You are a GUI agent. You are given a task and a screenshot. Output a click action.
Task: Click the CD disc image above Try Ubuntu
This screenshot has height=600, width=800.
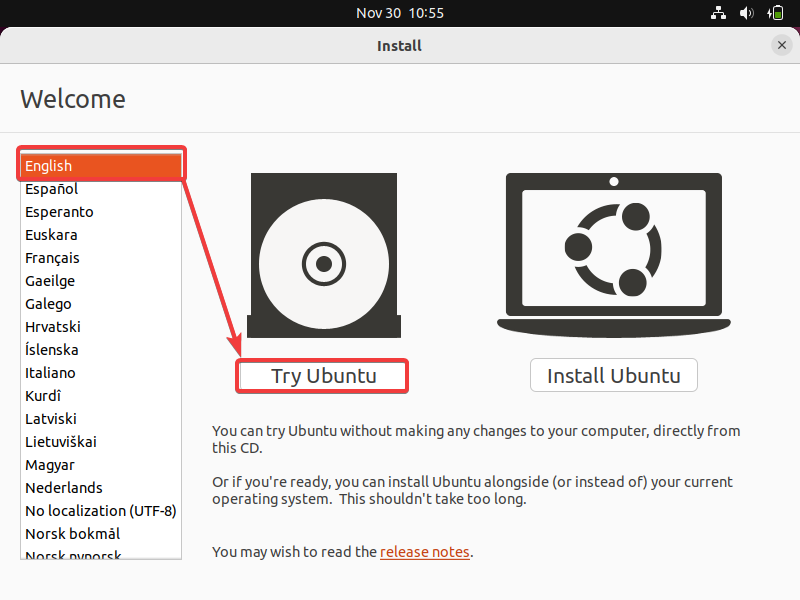[x=323, y=255]
